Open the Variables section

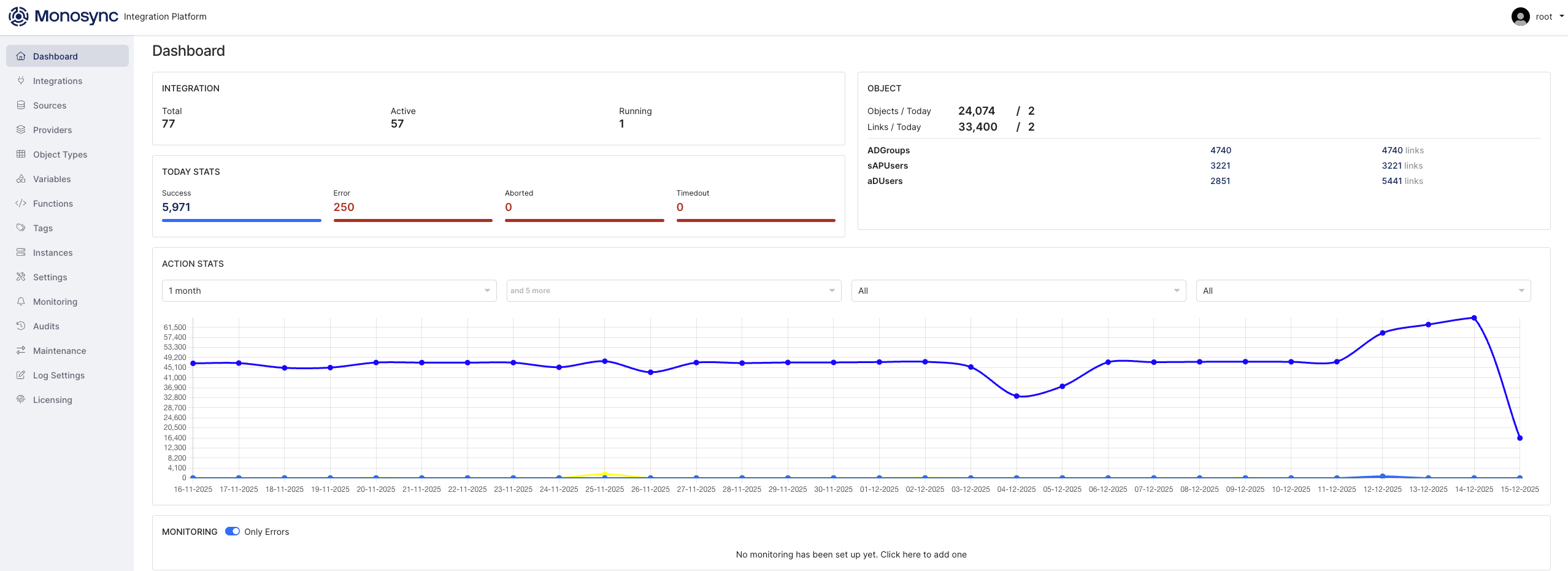click(x=52, y=178)
